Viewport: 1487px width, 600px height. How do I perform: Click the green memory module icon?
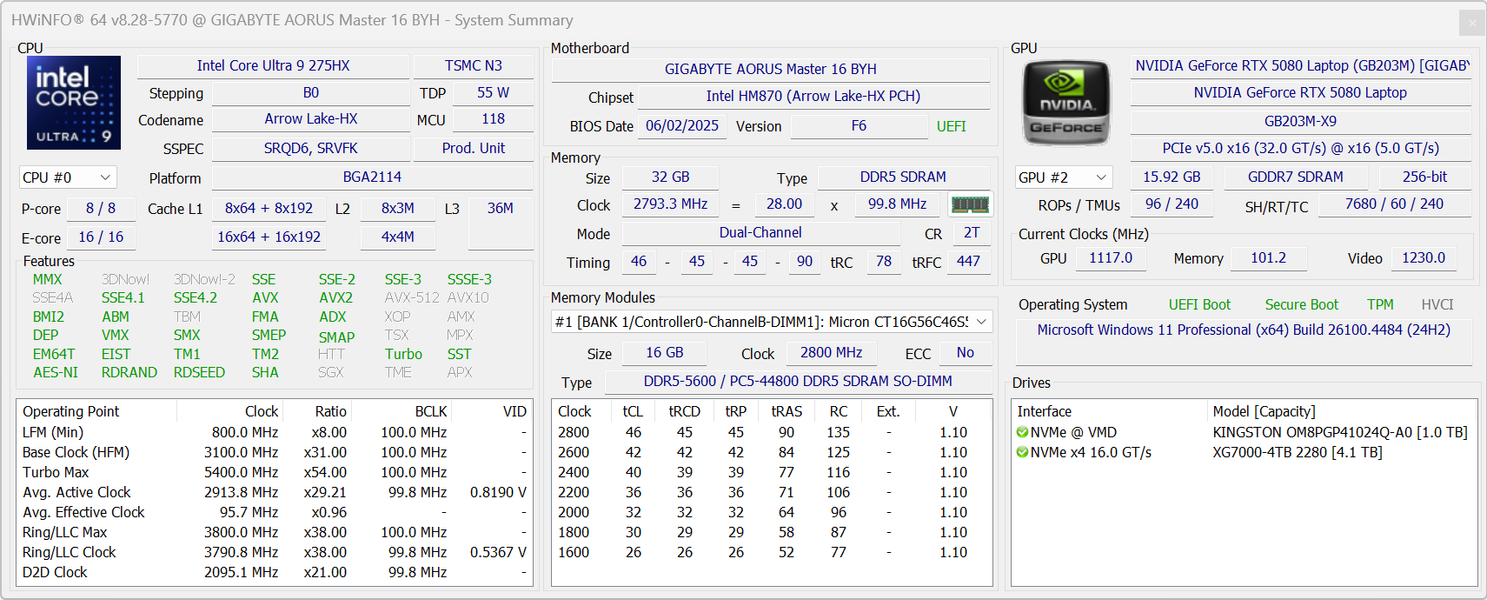coord(969,205)
